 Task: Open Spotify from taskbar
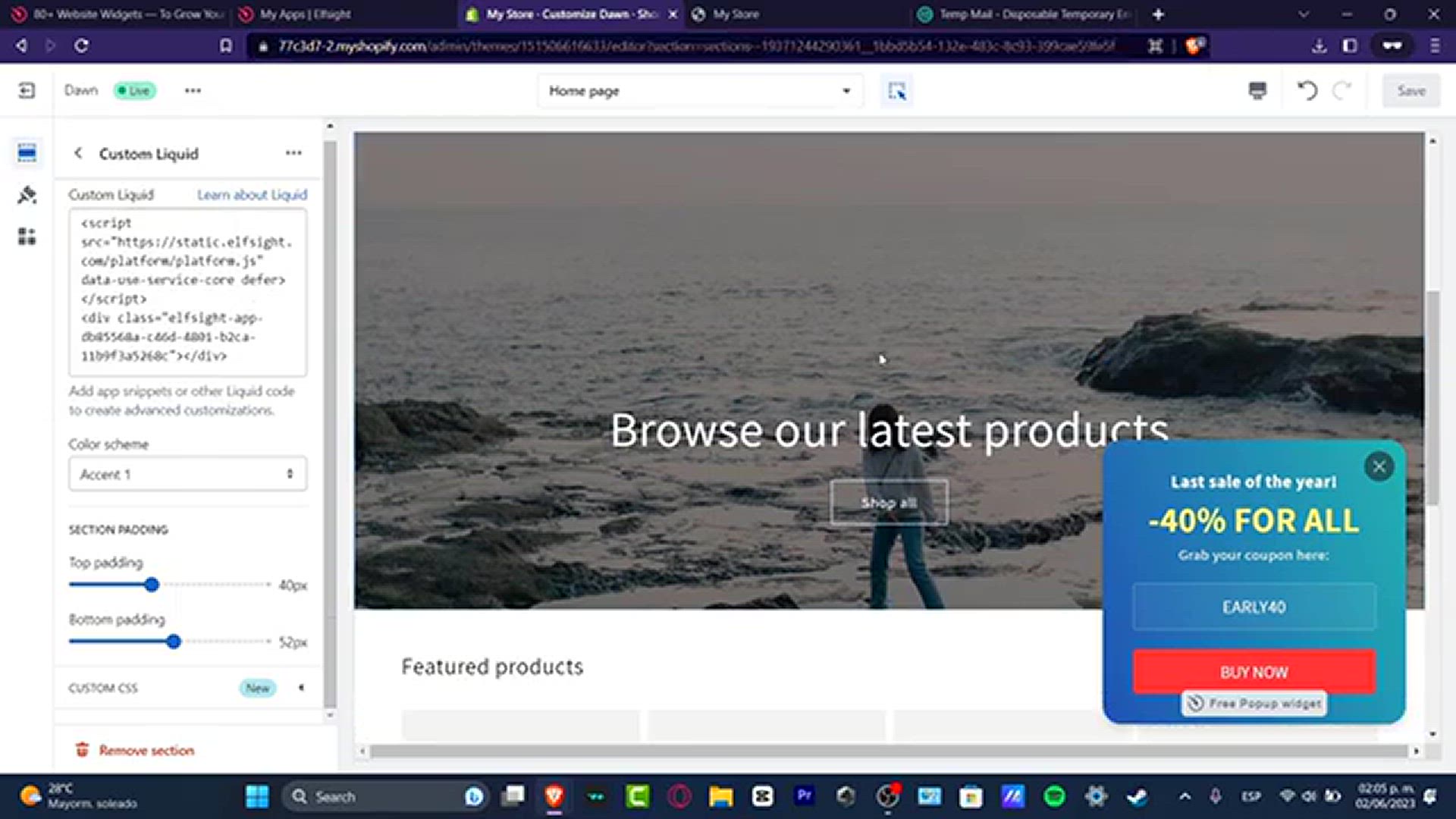pos(1054,796)
